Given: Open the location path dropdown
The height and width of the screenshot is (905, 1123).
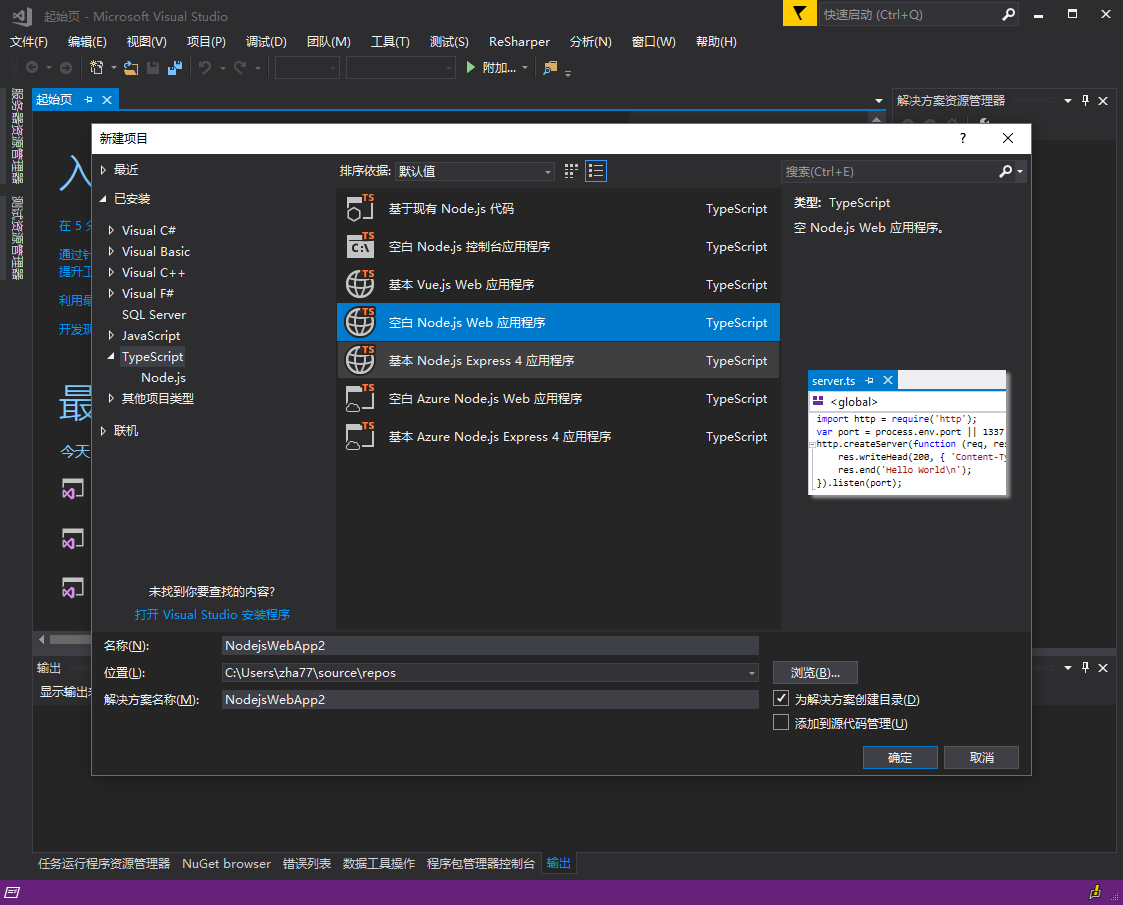Looking at the screenshot, I should point(751,673).
